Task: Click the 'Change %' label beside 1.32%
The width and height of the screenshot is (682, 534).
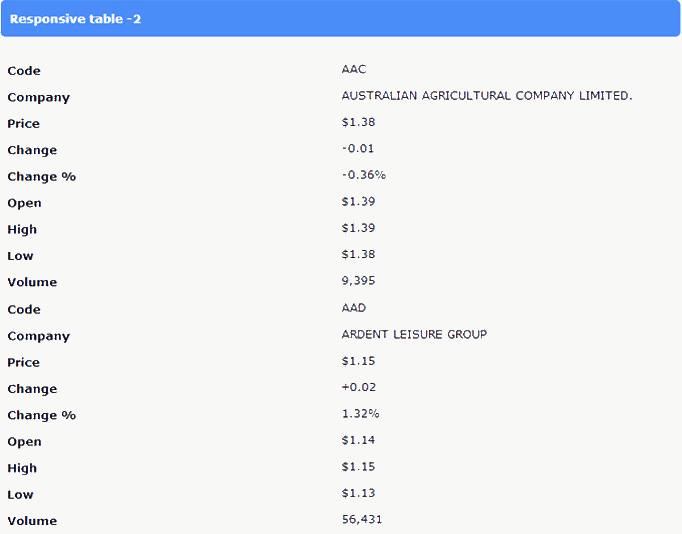Action: [42, 416]
